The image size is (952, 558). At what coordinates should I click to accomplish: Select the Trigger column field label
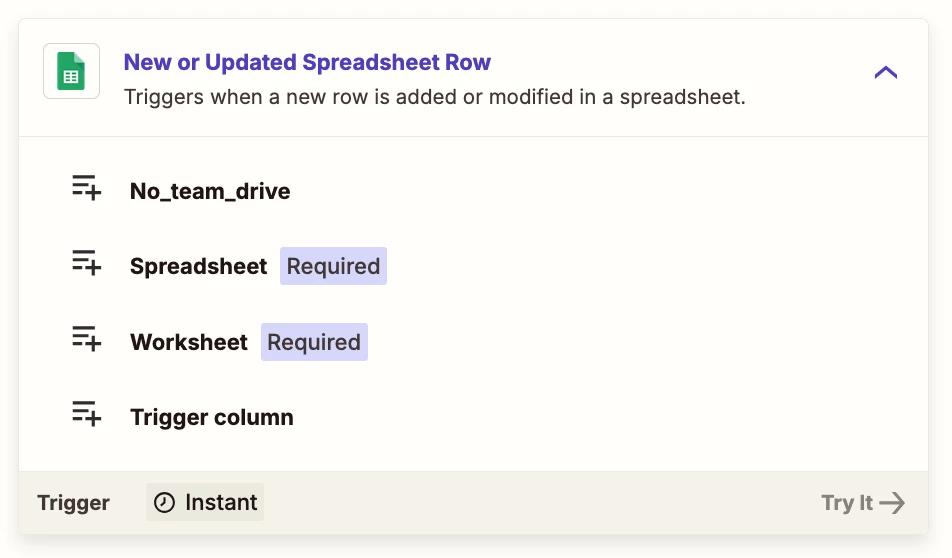(212, 417)
